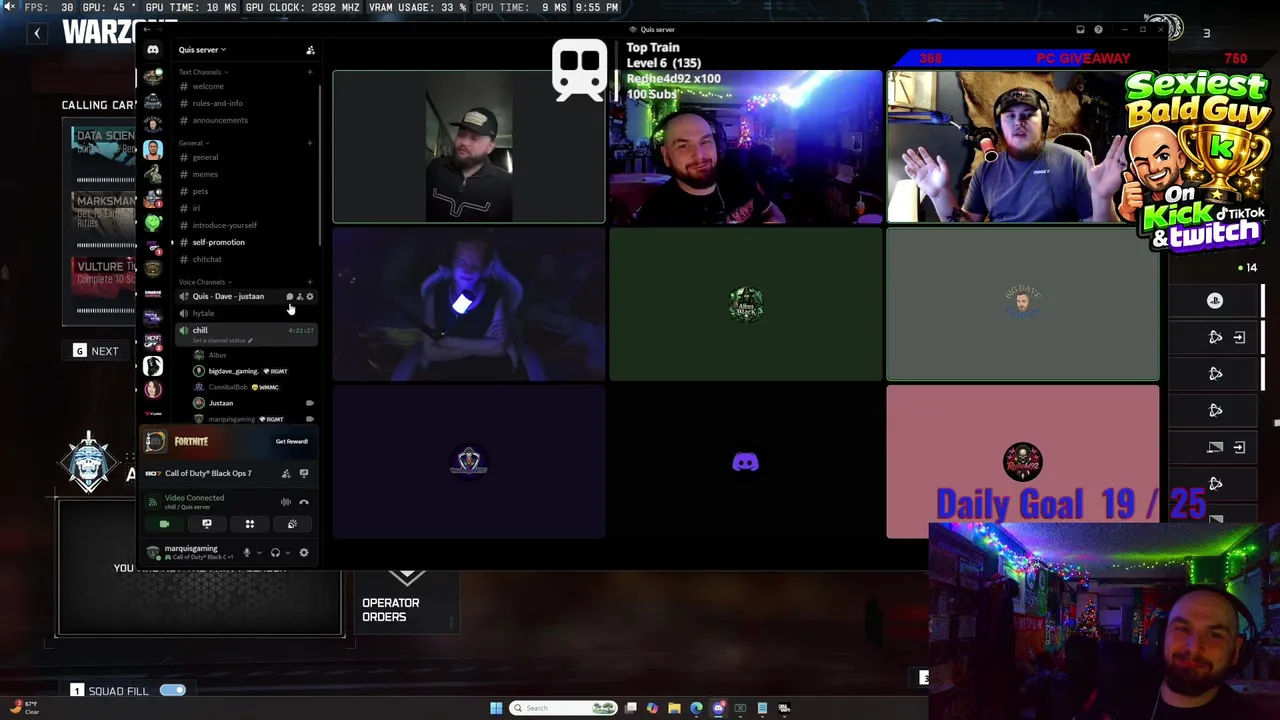Focus the Discord logo participant tile
The width and height of the screenshot is (1280, 720).
click(x=746, y=462)
